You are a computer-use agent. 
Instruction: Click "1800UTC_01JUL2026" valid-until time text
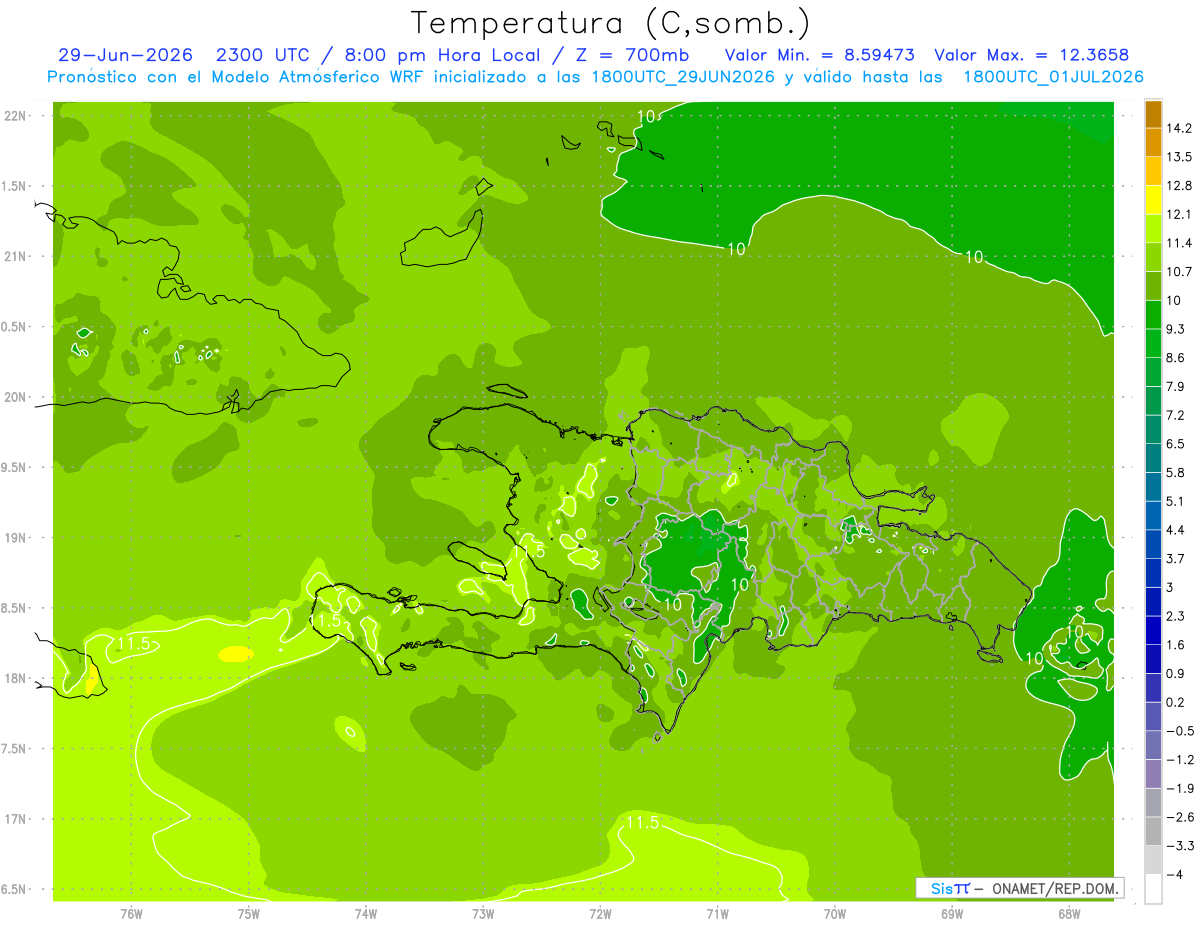click(1053, 77)
